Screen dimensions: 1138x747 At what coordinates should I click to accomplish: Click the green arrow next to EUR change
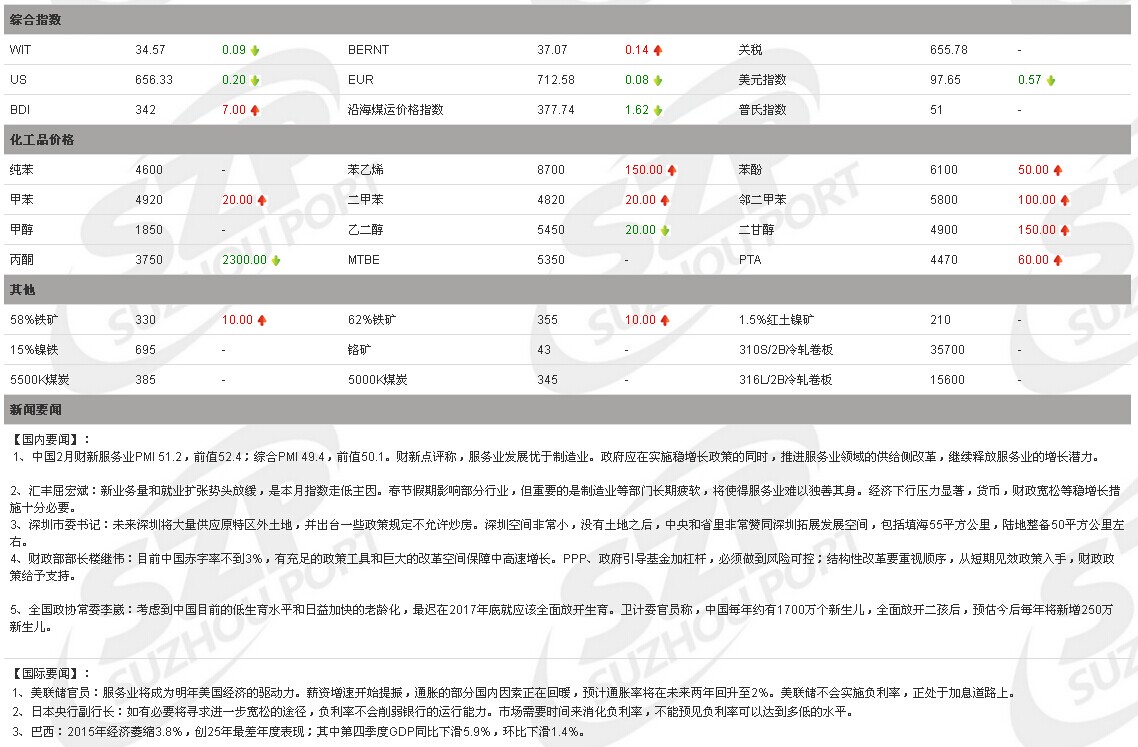(x=658, y=81)
